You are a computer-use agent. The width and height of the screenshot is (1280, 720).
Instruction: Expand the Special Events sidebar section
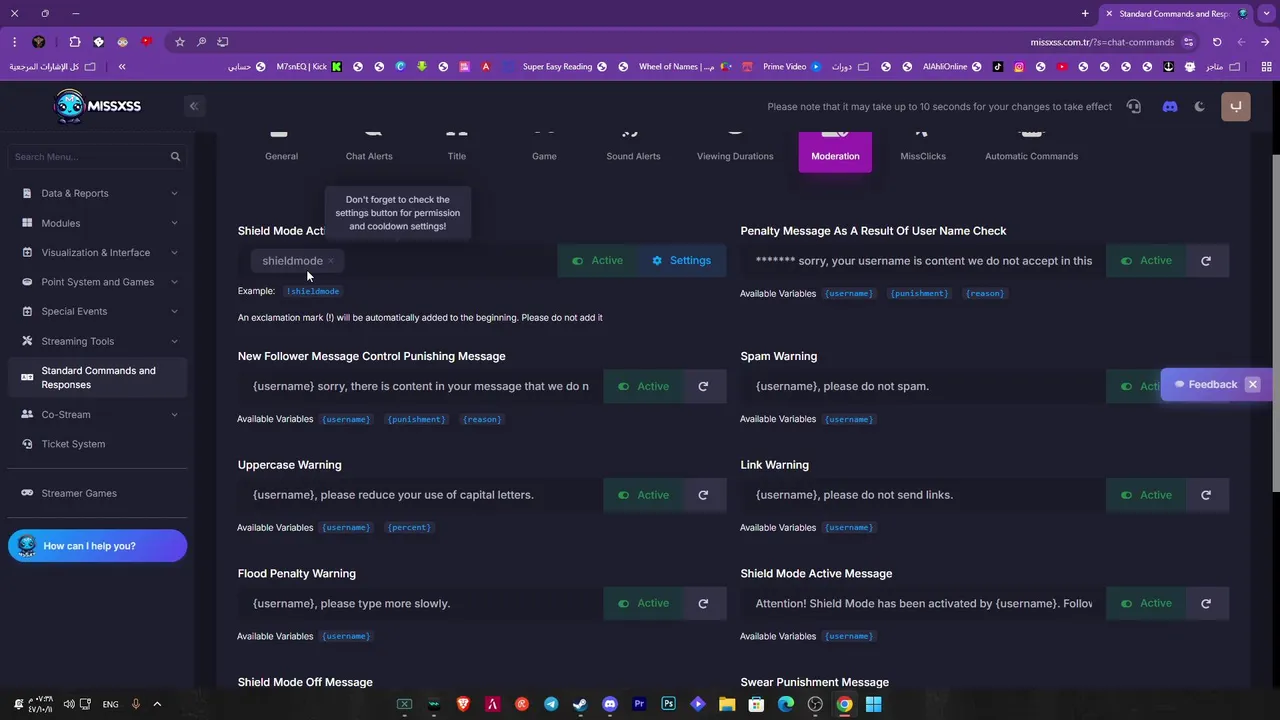98,312
